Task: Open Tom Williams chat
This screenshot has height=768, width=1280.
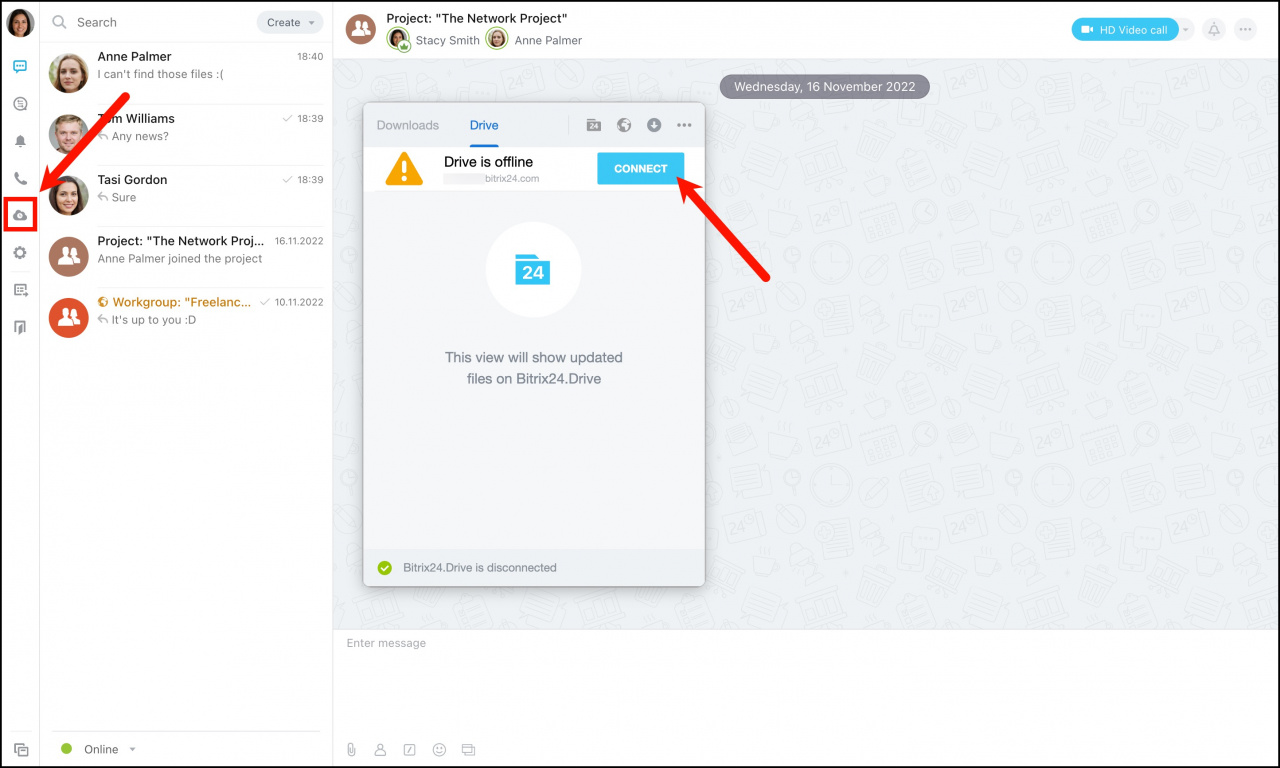Action: [x=186, y=134]
